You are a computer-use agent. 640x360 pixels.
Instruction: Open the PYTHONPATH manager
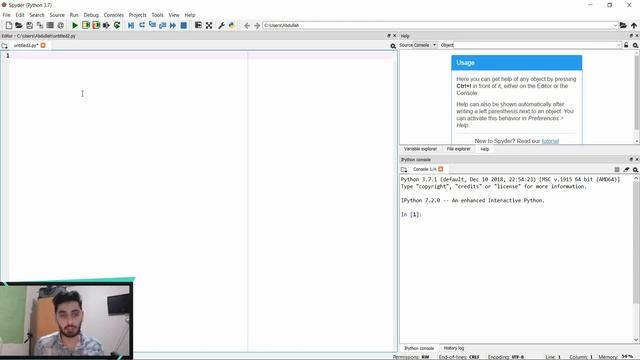(x=232, y=25)
